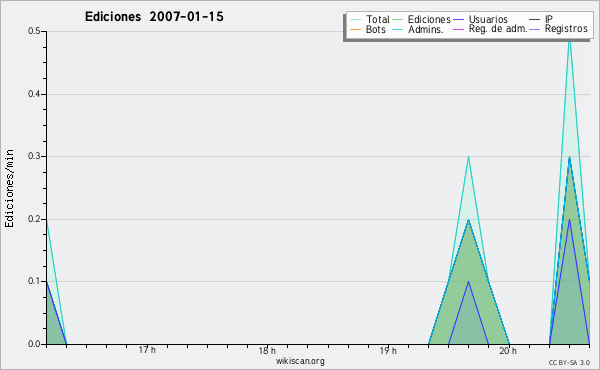The image size is (600, 370).
Task: Click the Registros legend label
Action: (566, 29)
